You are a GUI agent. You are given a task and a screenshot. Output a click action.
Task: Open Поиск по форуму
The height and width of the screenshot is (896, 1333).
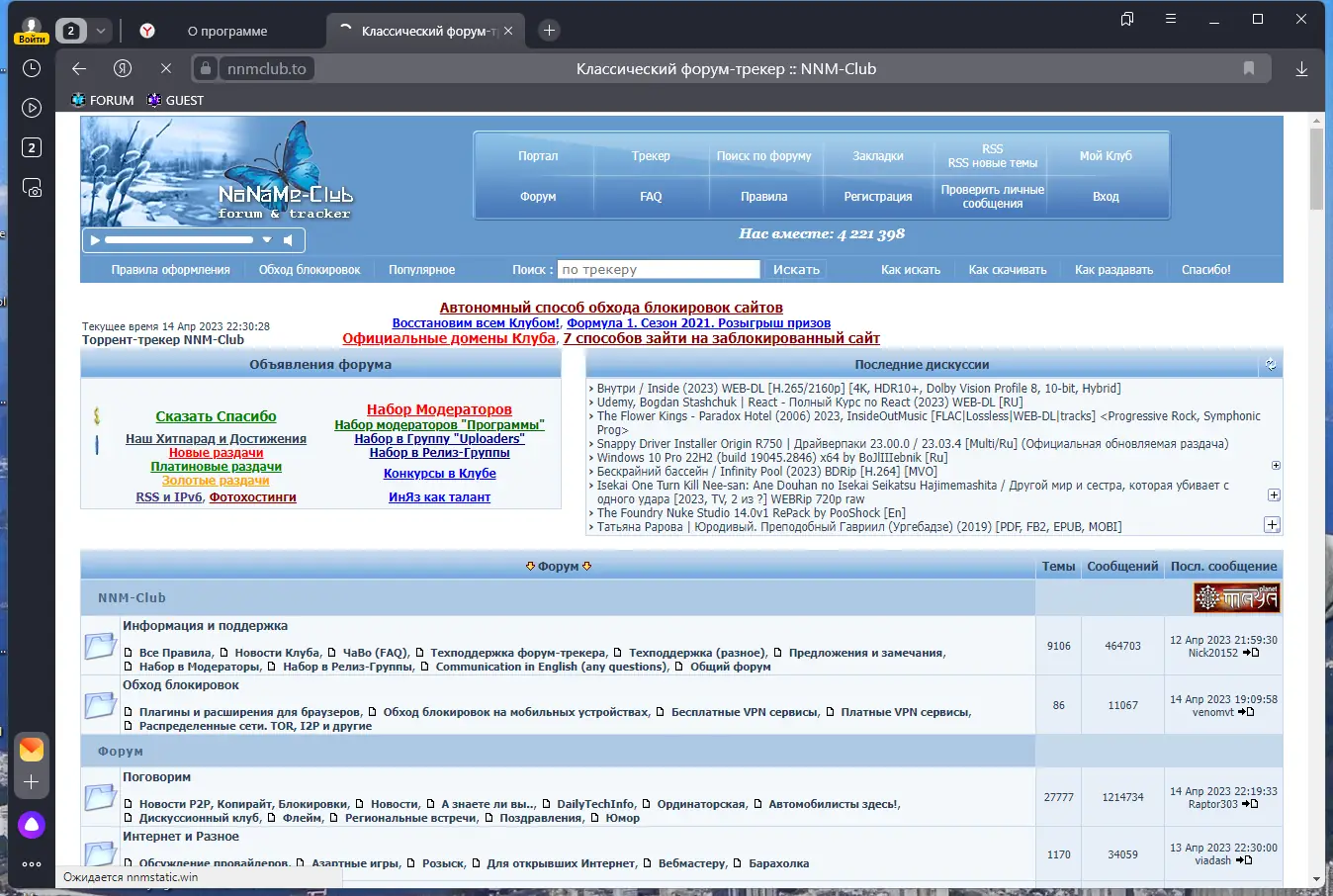[763, 156]
